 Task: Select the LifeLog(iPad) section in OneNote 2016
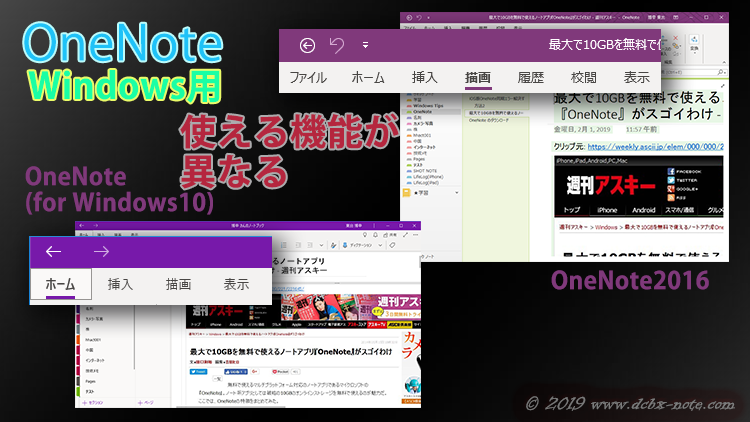coord(426,183)
